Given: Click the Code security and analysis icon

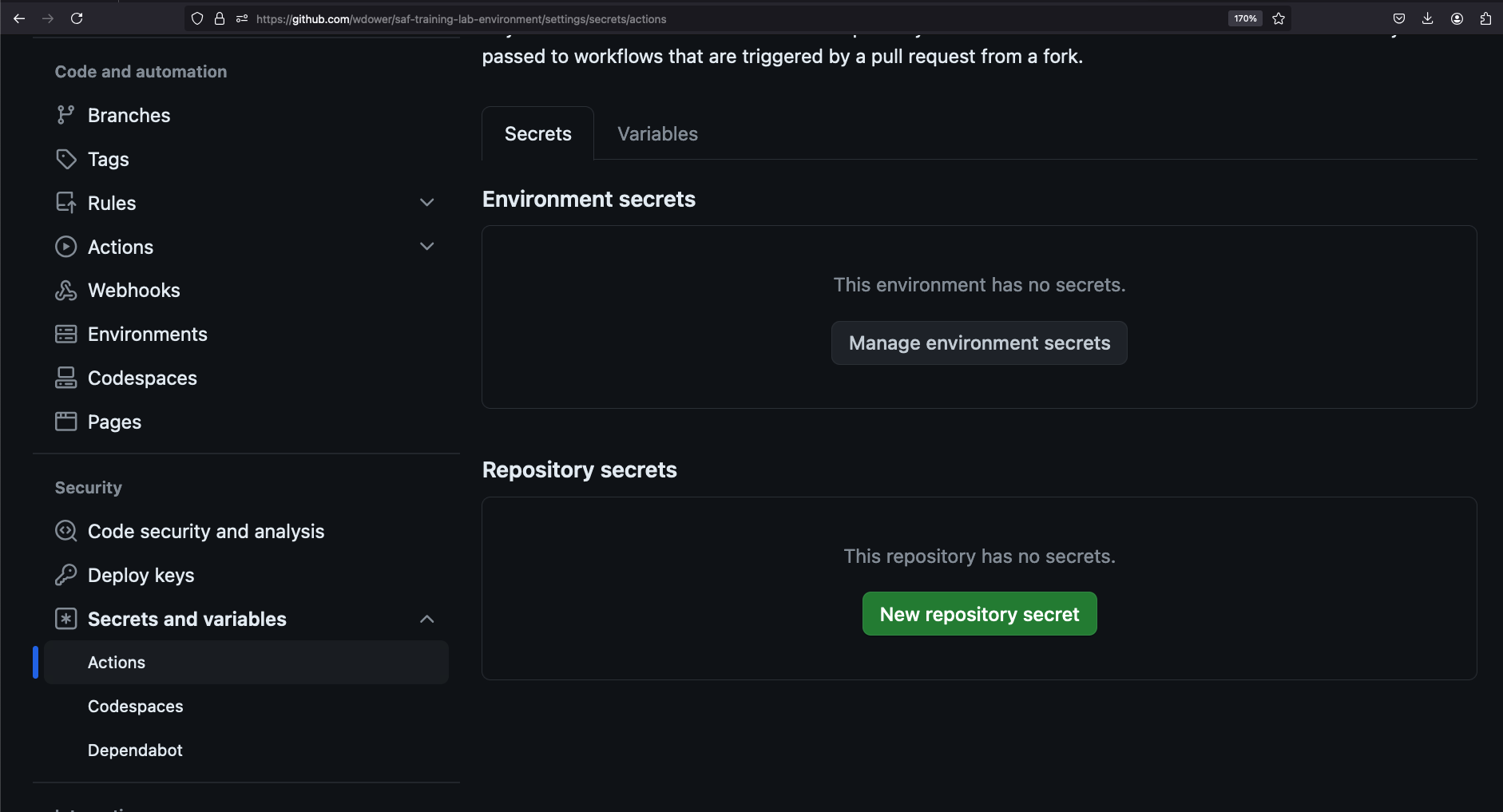Looking at the screenshot, I should [x=65, y=531].
